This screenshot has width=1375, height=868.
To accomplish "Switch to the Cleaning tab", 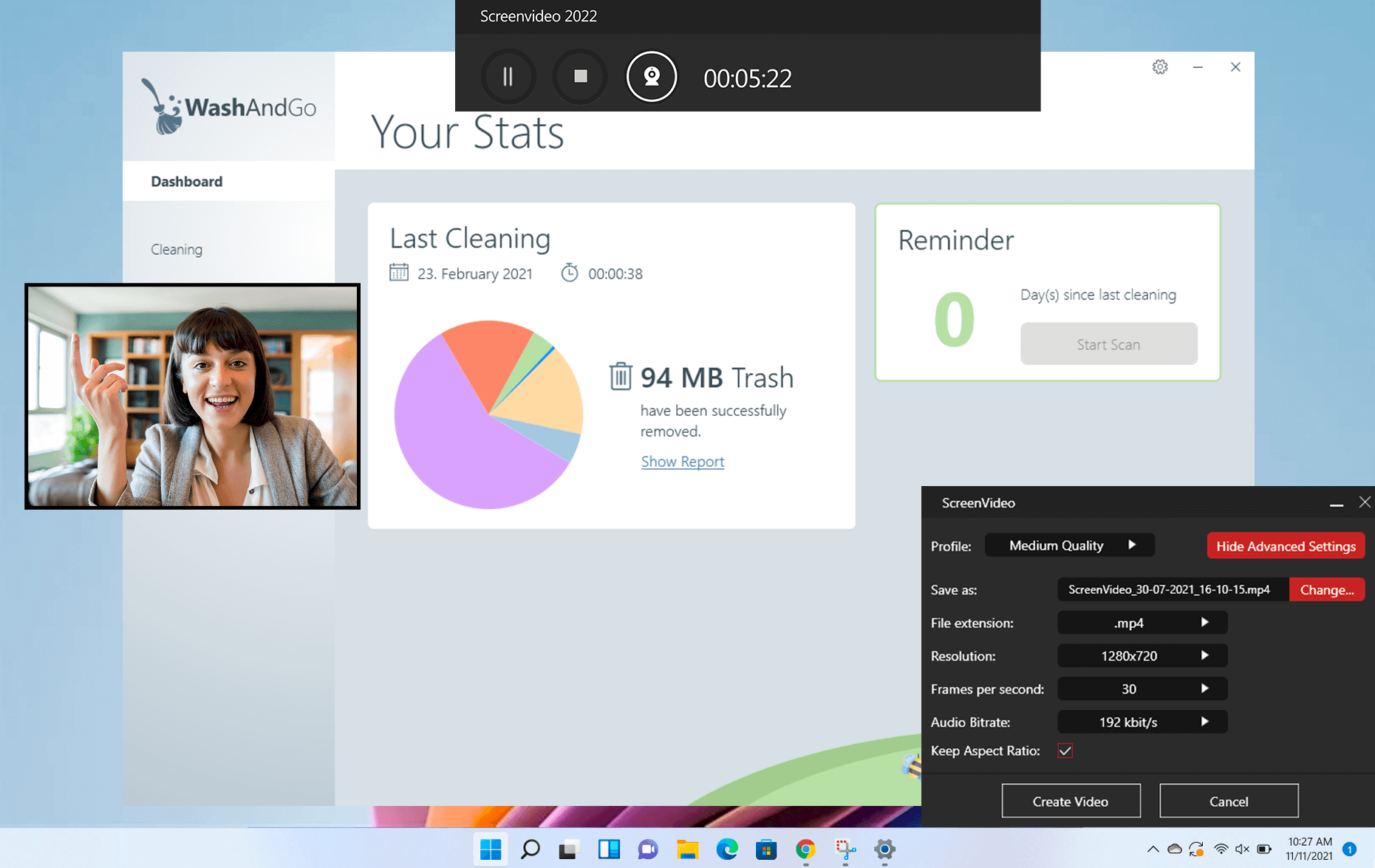I will (176, 249).
